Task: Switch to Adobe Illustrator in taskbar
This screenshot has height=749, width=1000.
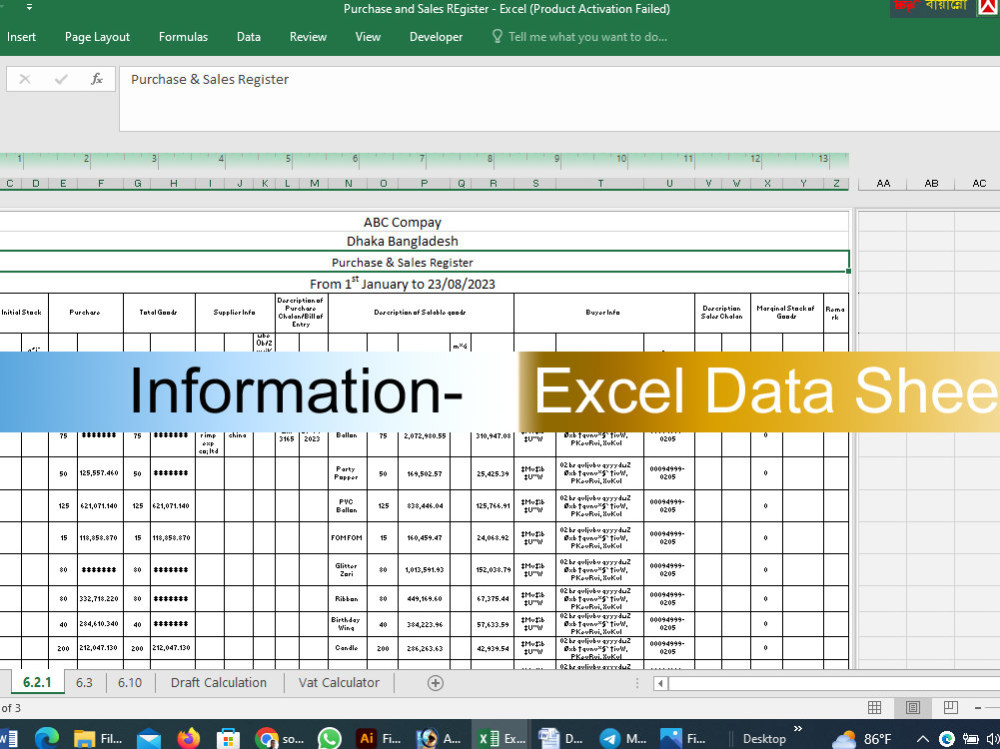Action: (x=379, y=739)
